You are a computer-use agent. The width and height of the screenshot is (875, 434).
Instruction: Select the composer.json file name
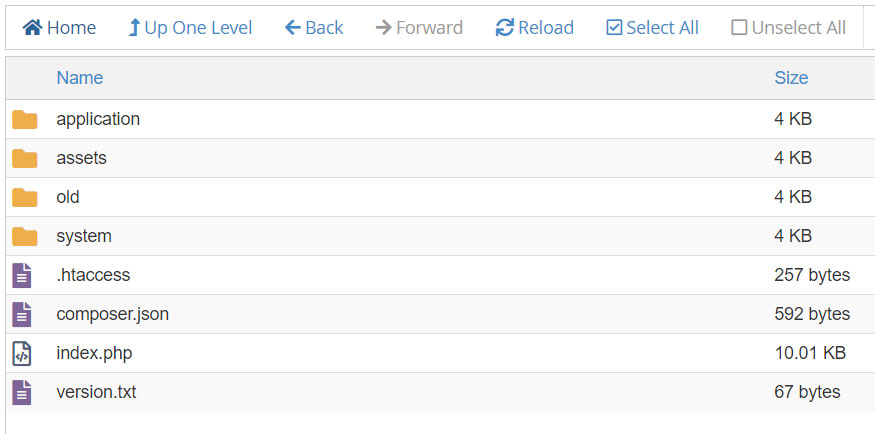point(112,314)
